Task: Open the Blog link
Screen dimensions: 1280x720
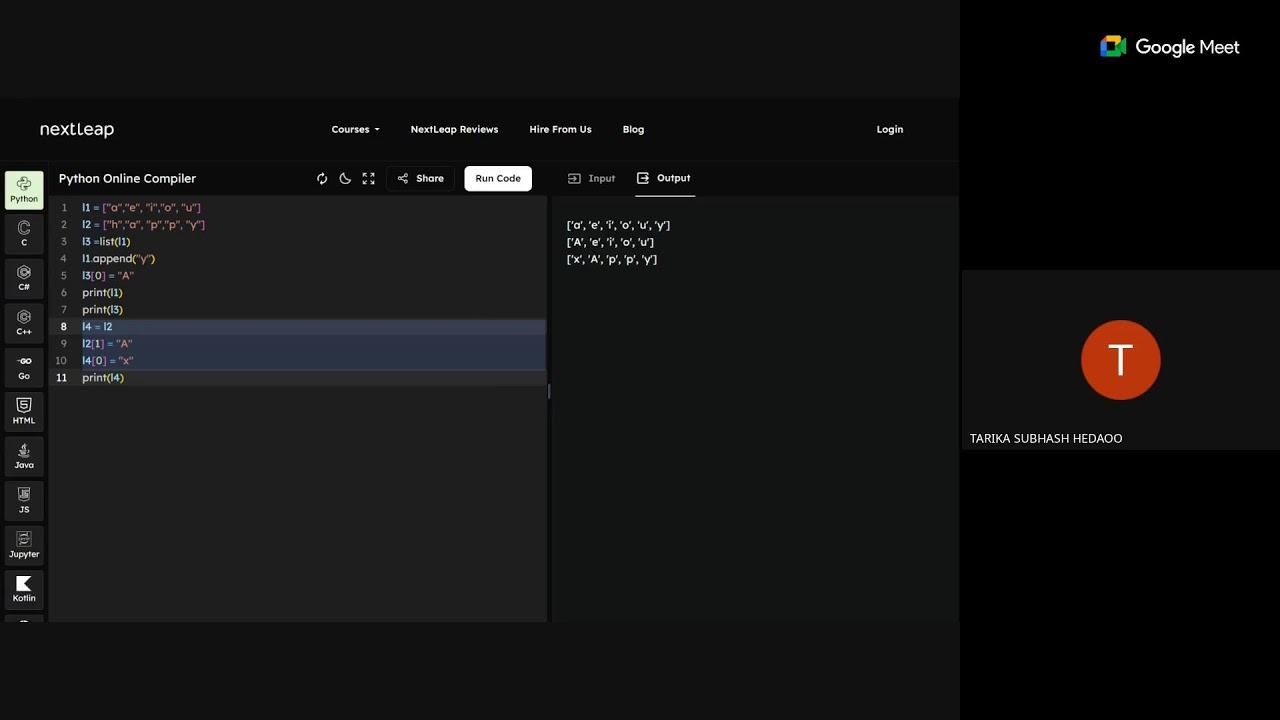Action: 633,129
